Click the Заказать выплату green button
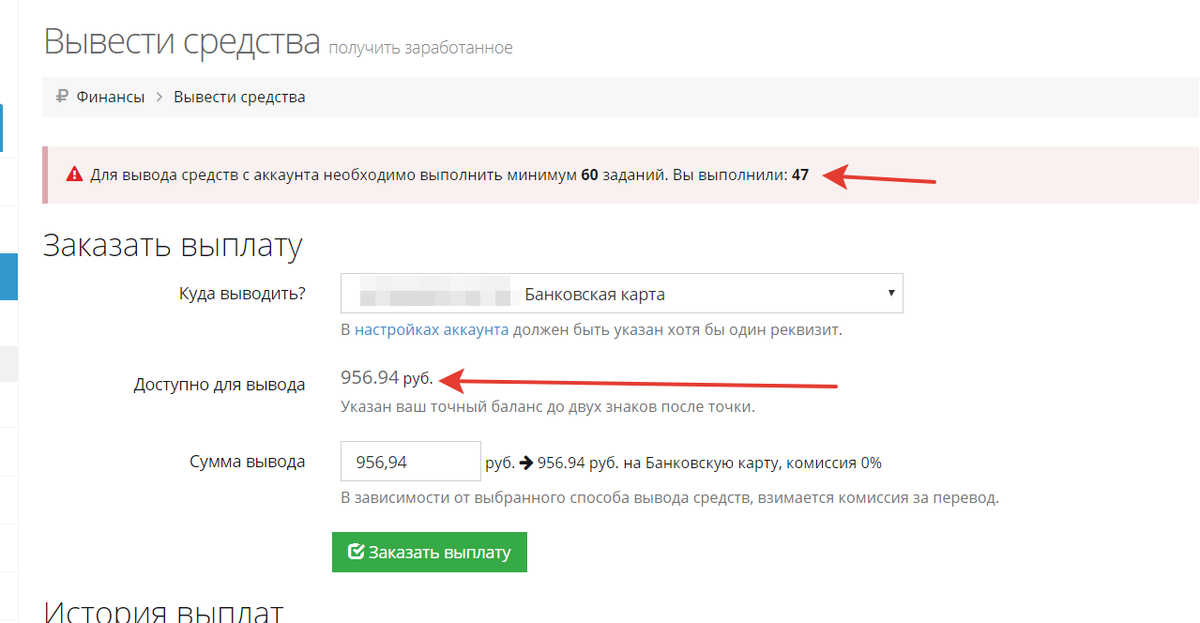 [x=429, y=552]
